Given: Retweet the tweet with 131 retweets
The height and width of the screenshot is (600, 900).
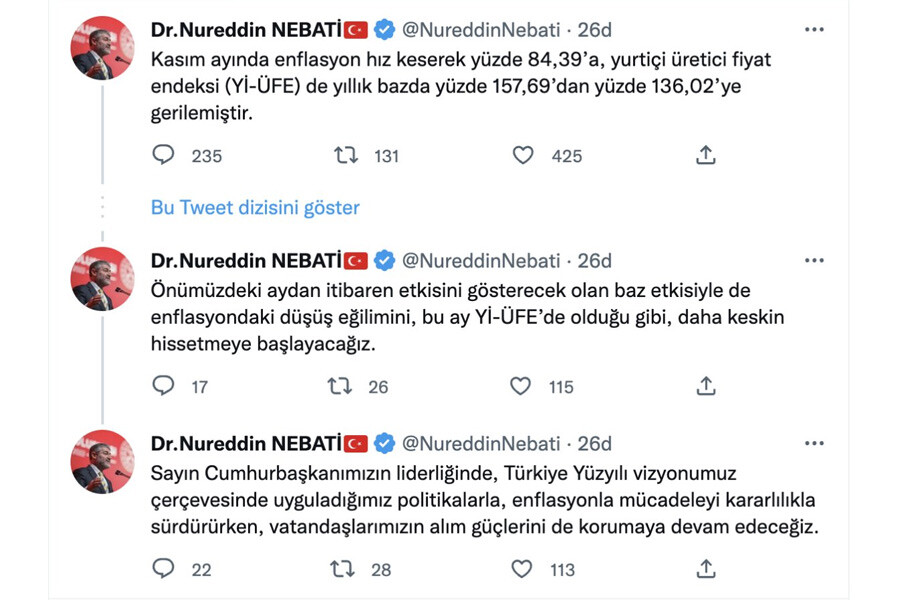Looking at the screenshot, I should point(345,155).
